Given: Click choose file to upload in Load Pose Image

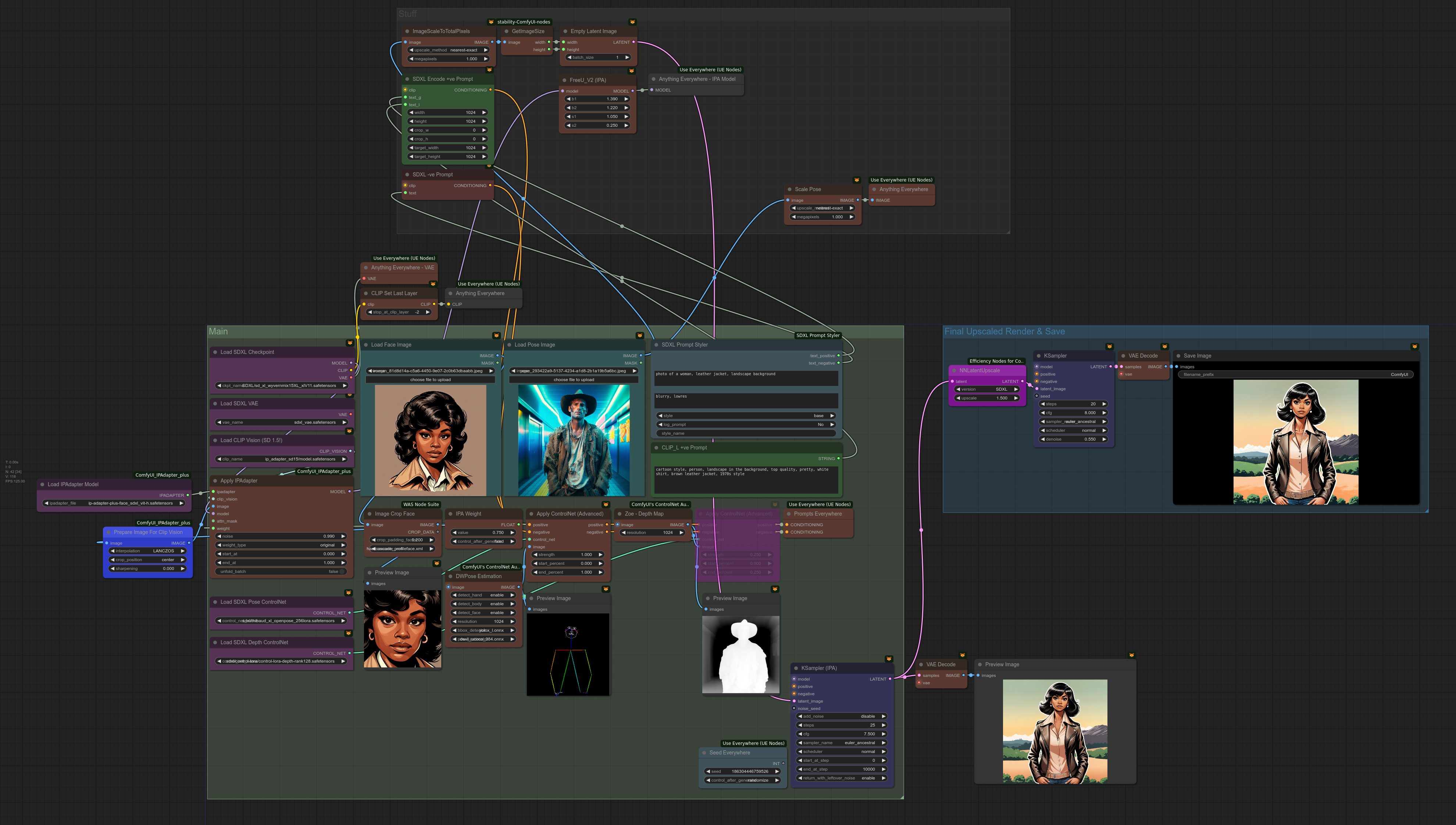Looking at the screenshot, I should coord(574,380).
